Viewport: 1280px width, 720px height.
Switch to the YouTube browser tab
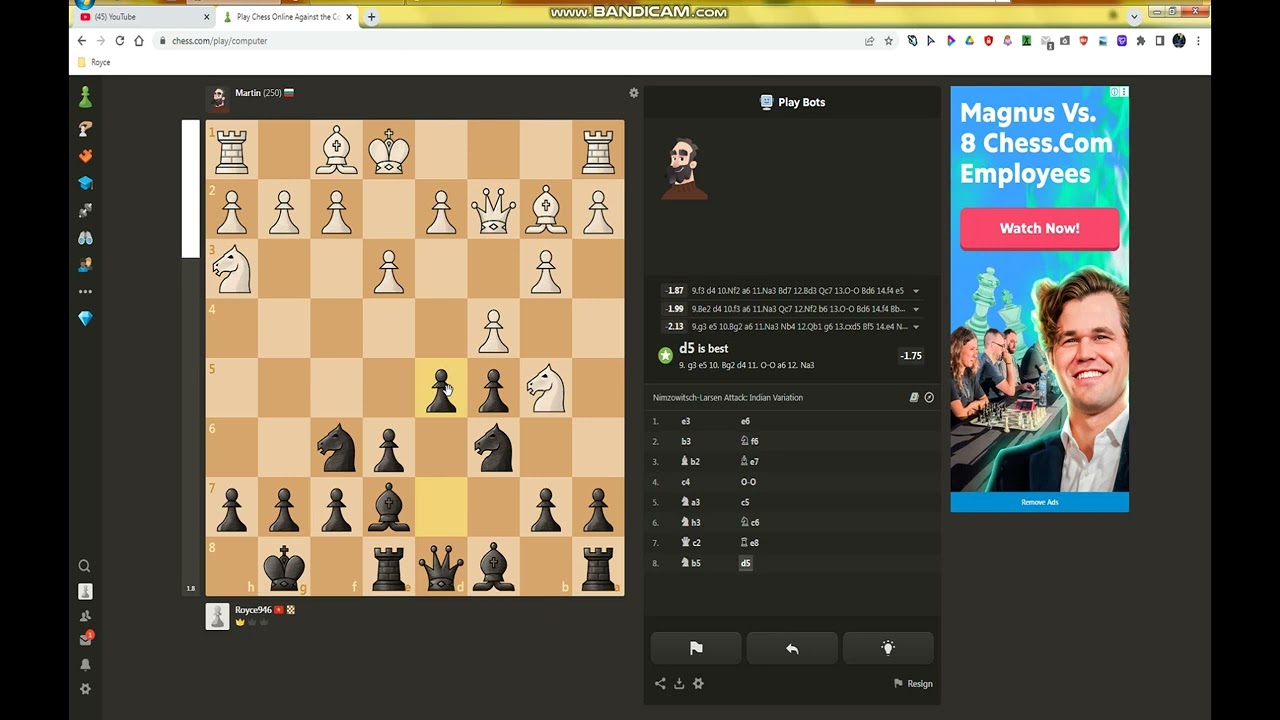coord(145,17)
